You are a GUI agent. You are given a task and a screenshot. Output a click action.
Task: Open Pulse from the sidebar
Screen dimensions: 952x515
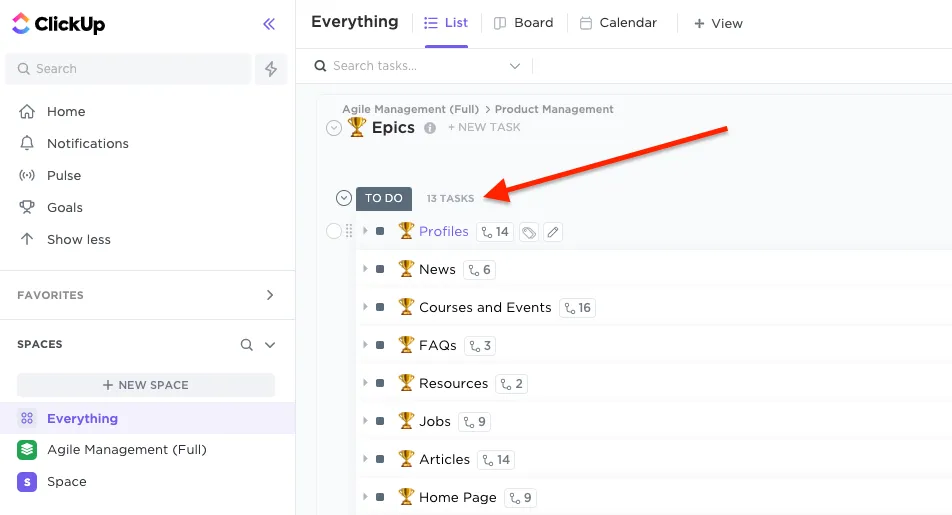tap(28, 175)
